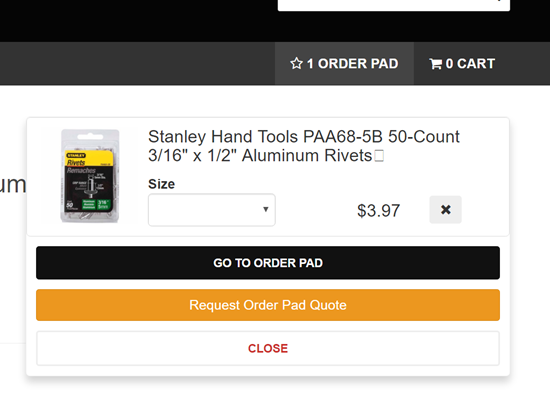Click the small arrow in the Size dropdown
This screenshot has width=550, height=394.
coord(266,209)
